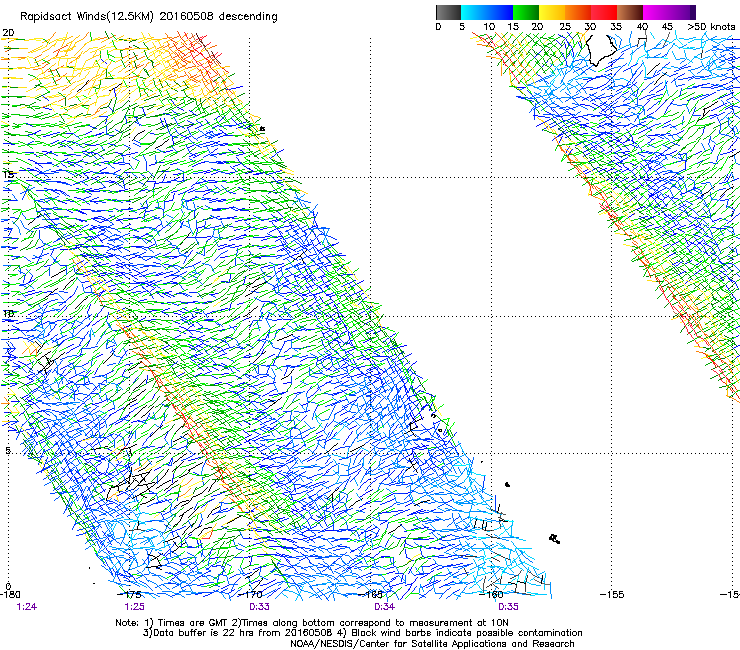
Task: Click the longitude '-180' axis label
Action: coord(10,594)
